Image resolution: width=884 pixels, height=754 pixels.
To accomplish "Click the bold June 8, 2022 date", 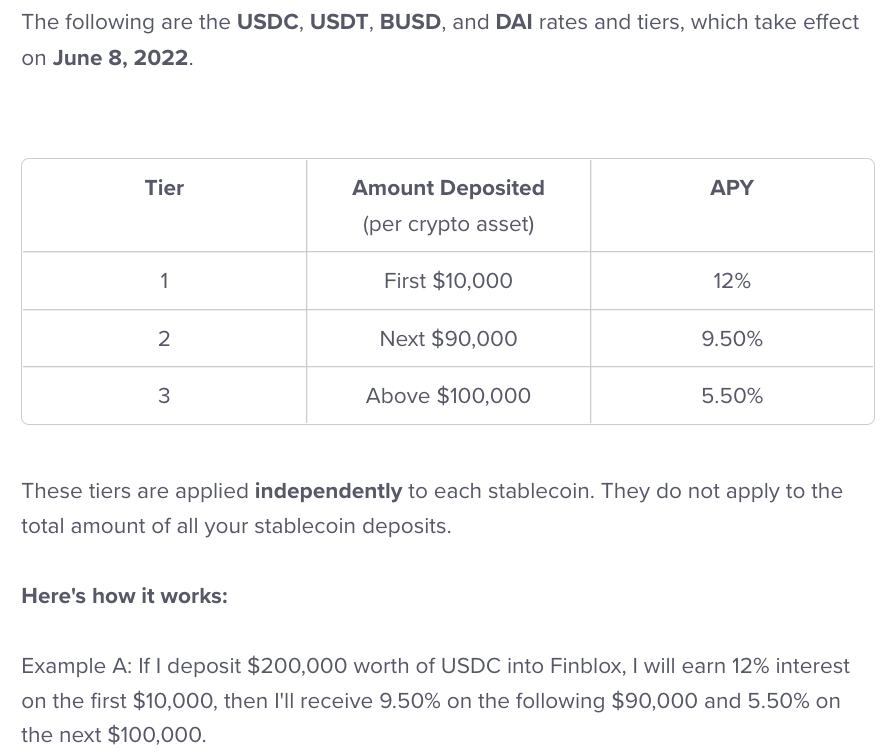I will pyautogui.click(x=120, y=58).
